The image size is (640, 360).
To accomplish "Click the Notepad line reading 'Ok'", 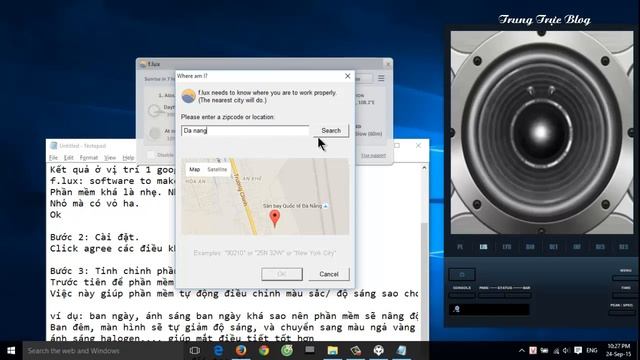I will 56,215.
